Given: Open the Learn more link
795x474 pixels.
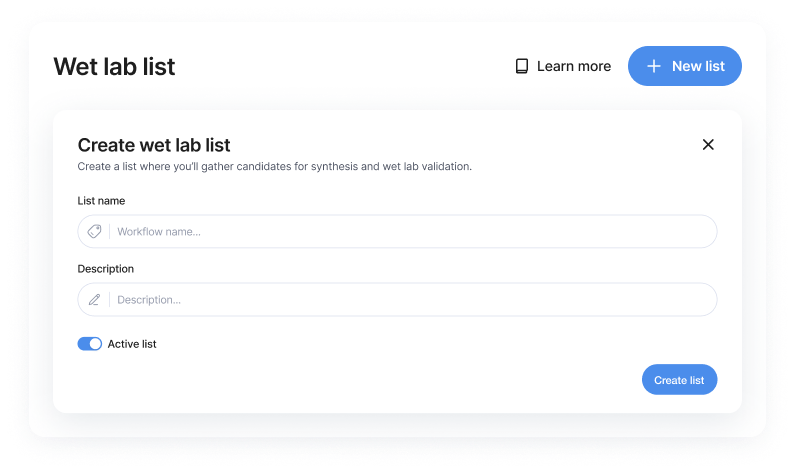Looking at the screenshot, I should point(573,66).
